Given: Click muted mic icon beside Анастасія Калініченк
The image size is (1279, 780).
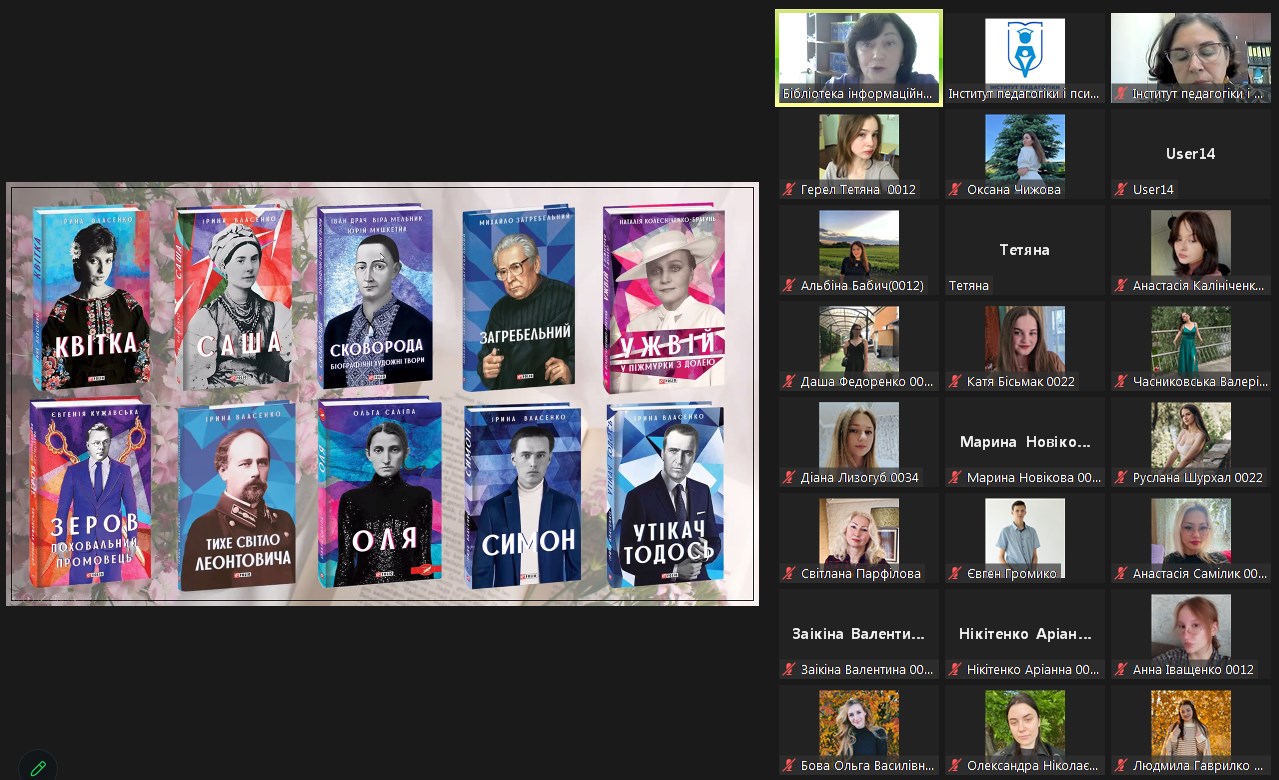Looking at the screenshot, I should click(1122, 286).
